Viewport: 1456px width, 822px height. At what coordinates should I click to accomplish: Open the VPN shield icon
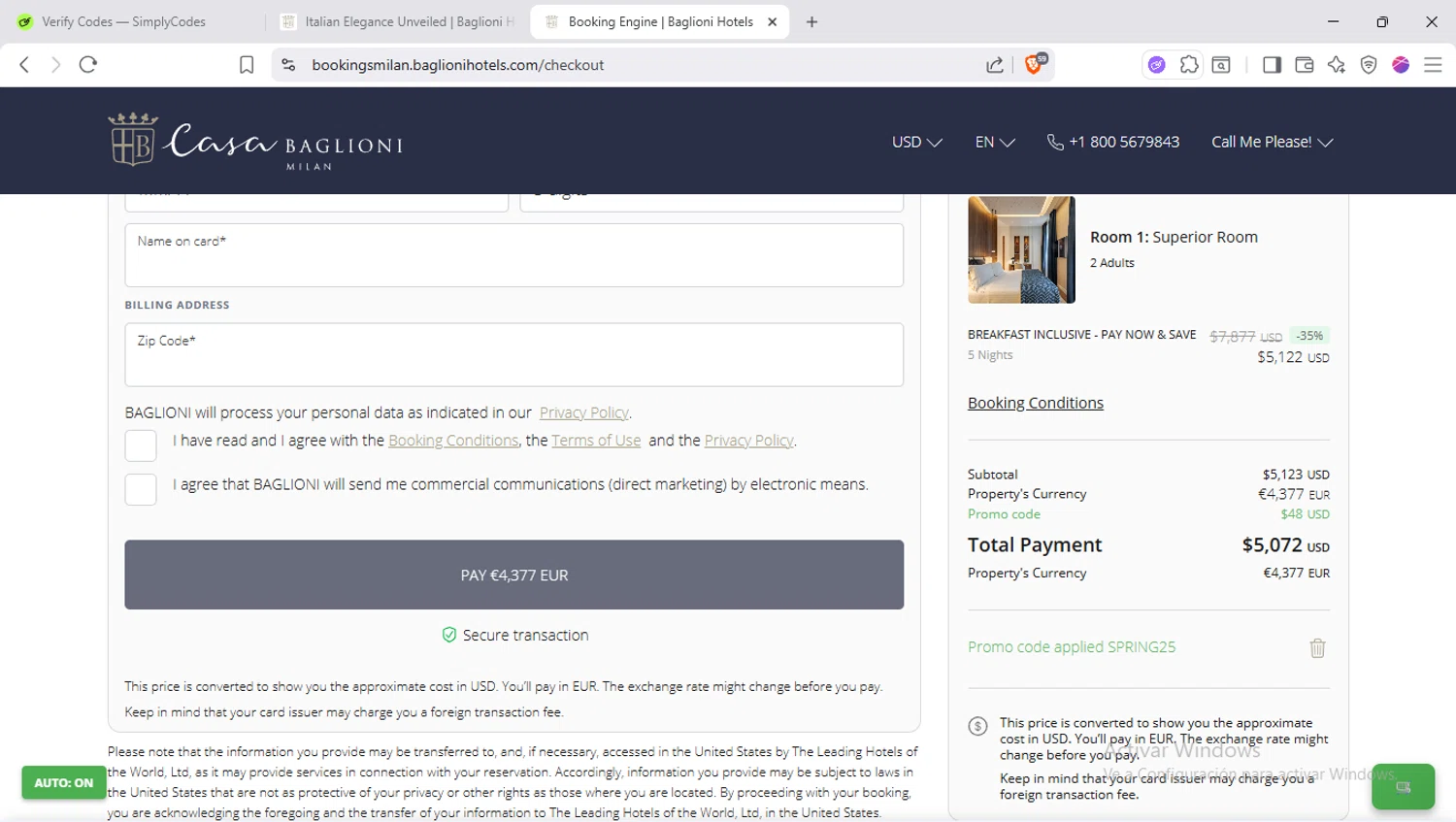[1369, 65]
